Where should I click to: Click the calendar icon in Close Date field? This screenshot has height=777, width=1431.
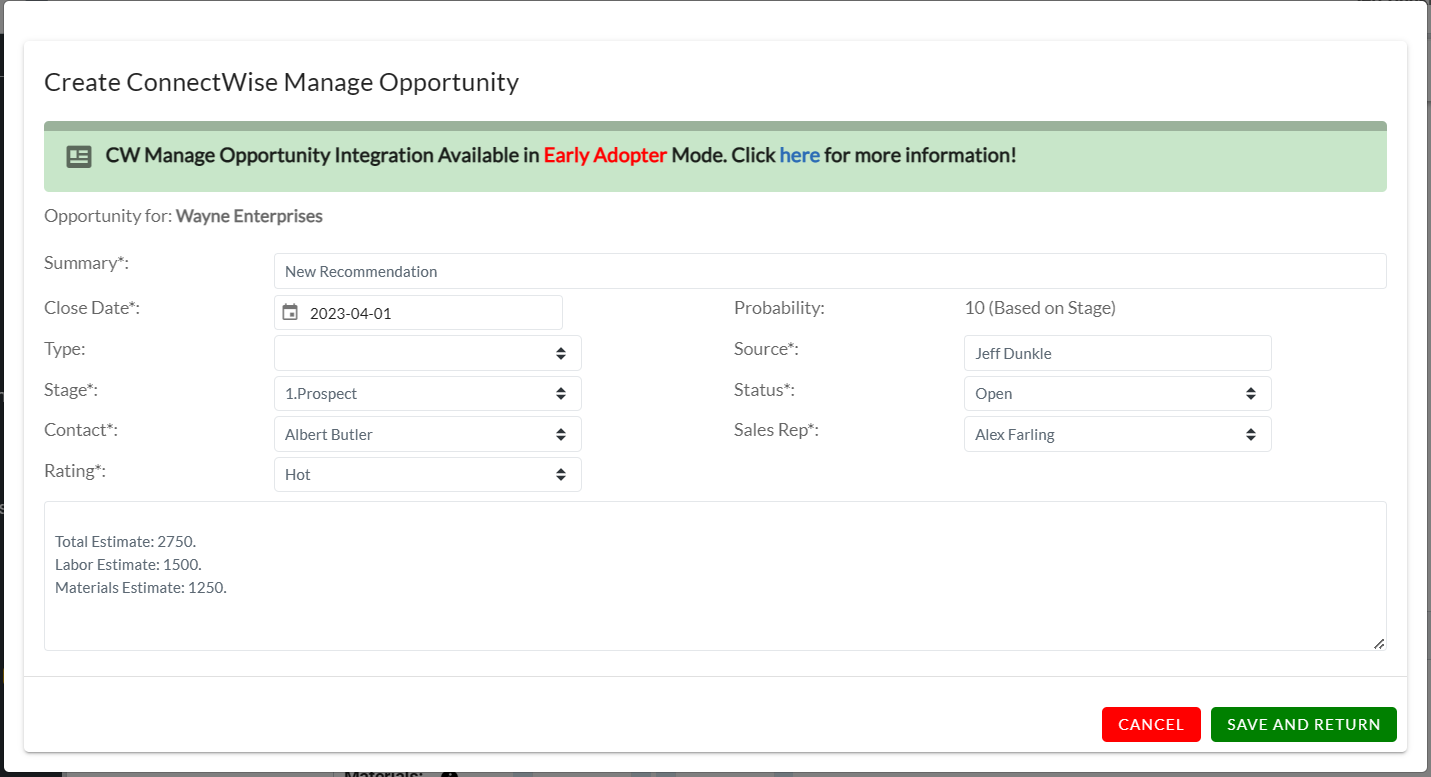(x=290, y=312)
